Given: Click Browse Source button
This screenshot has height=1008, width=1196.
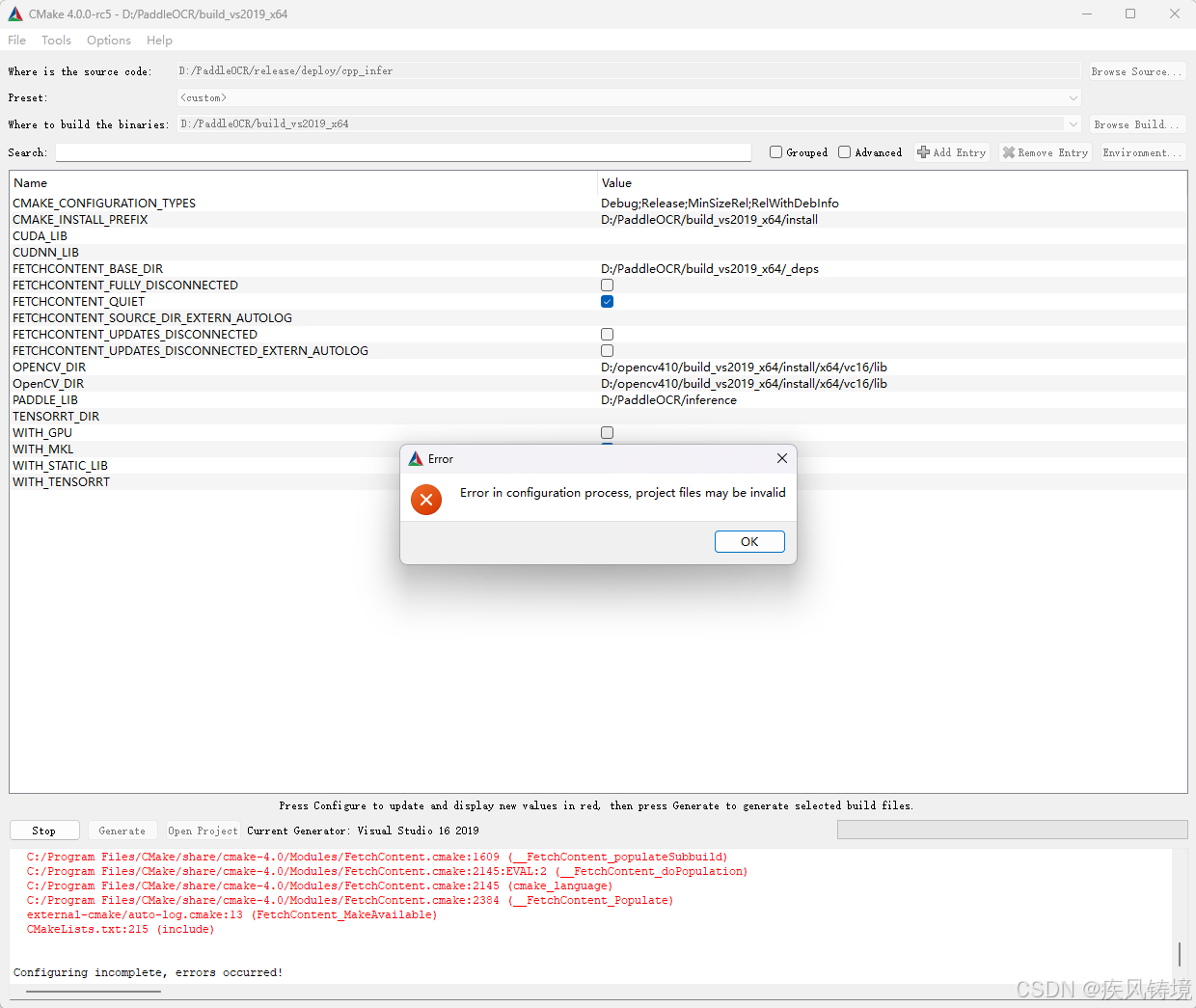Looking at the screenshot, I should pos(1137,71).
